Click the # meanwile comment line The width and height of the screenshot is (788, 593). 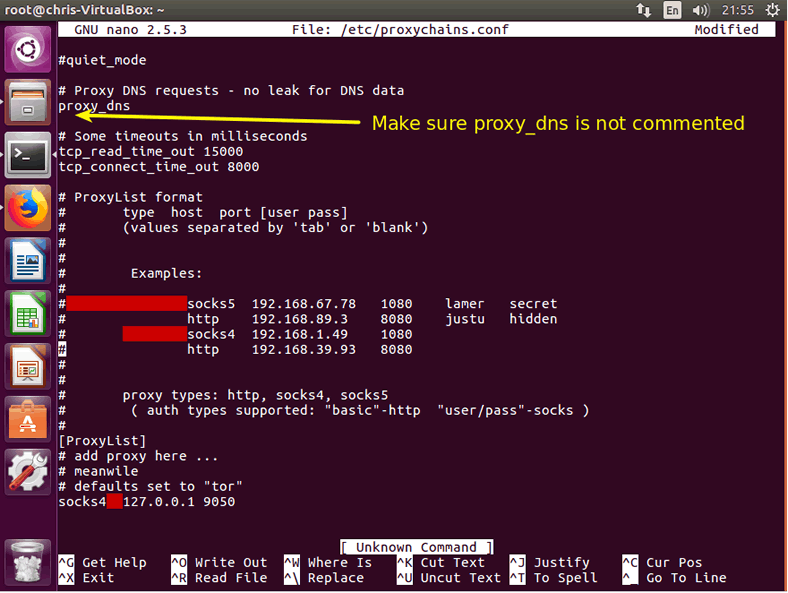pyautogui.click(x=98, y=471)
